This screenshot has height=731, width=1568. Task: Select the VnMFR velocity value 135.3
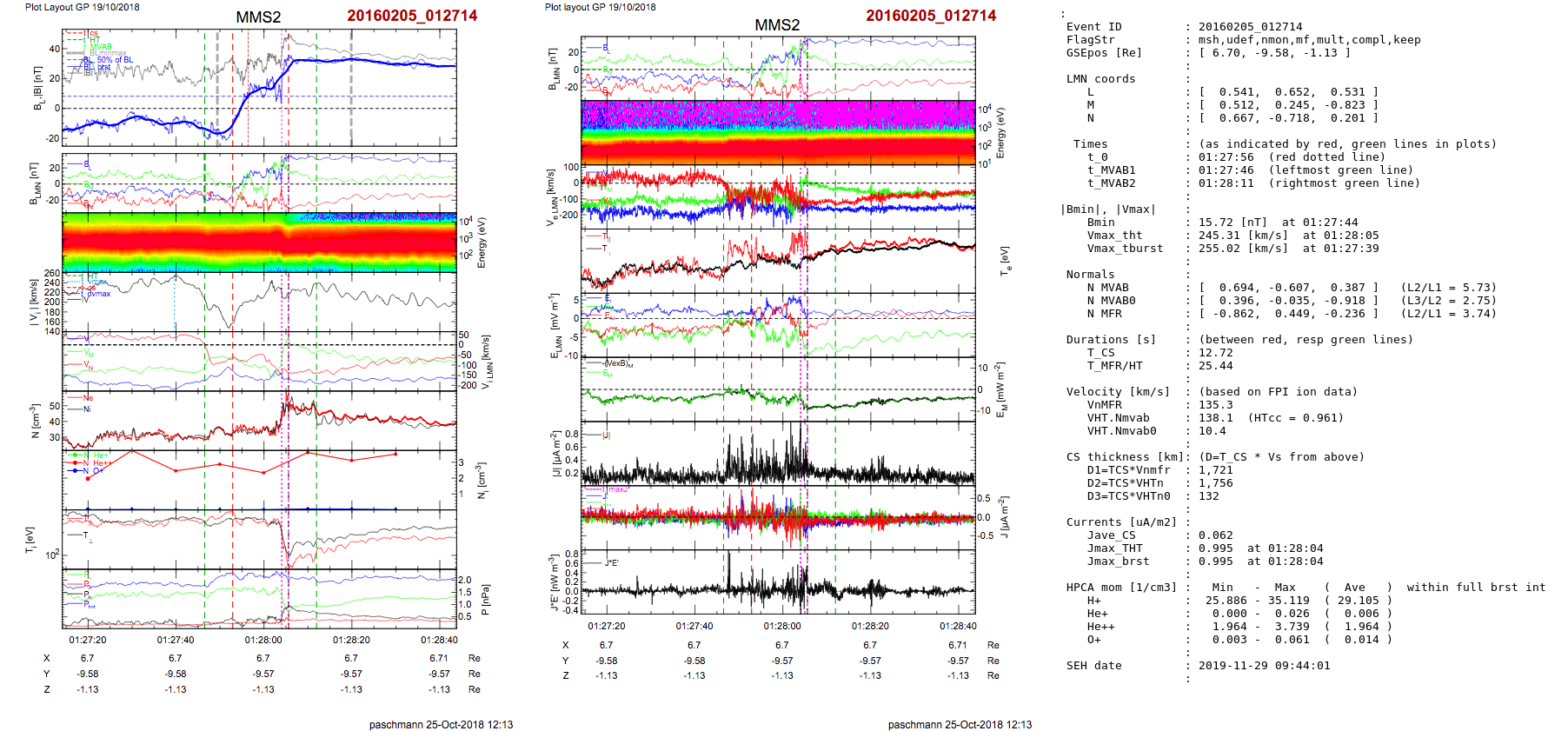point(1215,405)
